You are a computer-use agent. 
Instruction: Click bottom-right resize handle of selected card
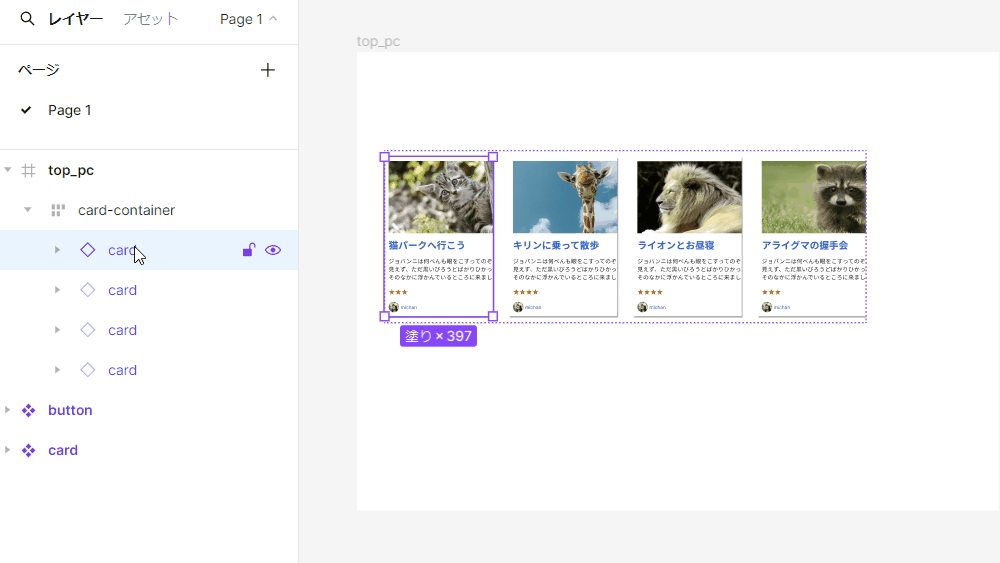coord(493,316)
